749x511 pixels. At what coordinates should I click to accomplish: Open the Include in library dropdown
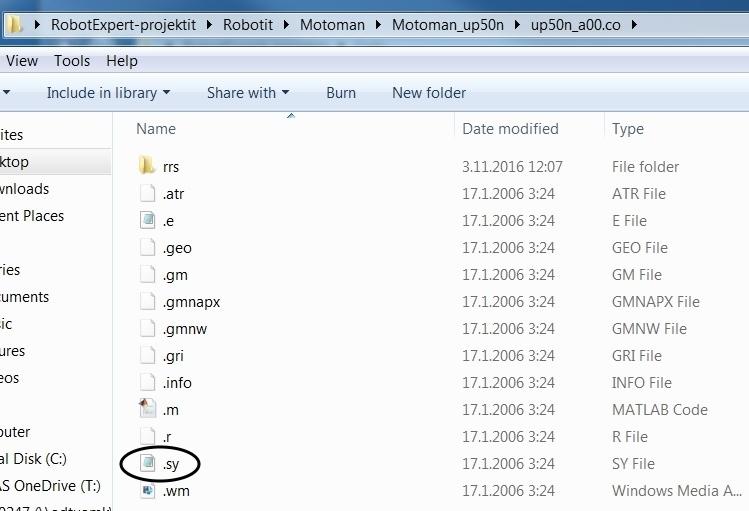pos(108,93)
